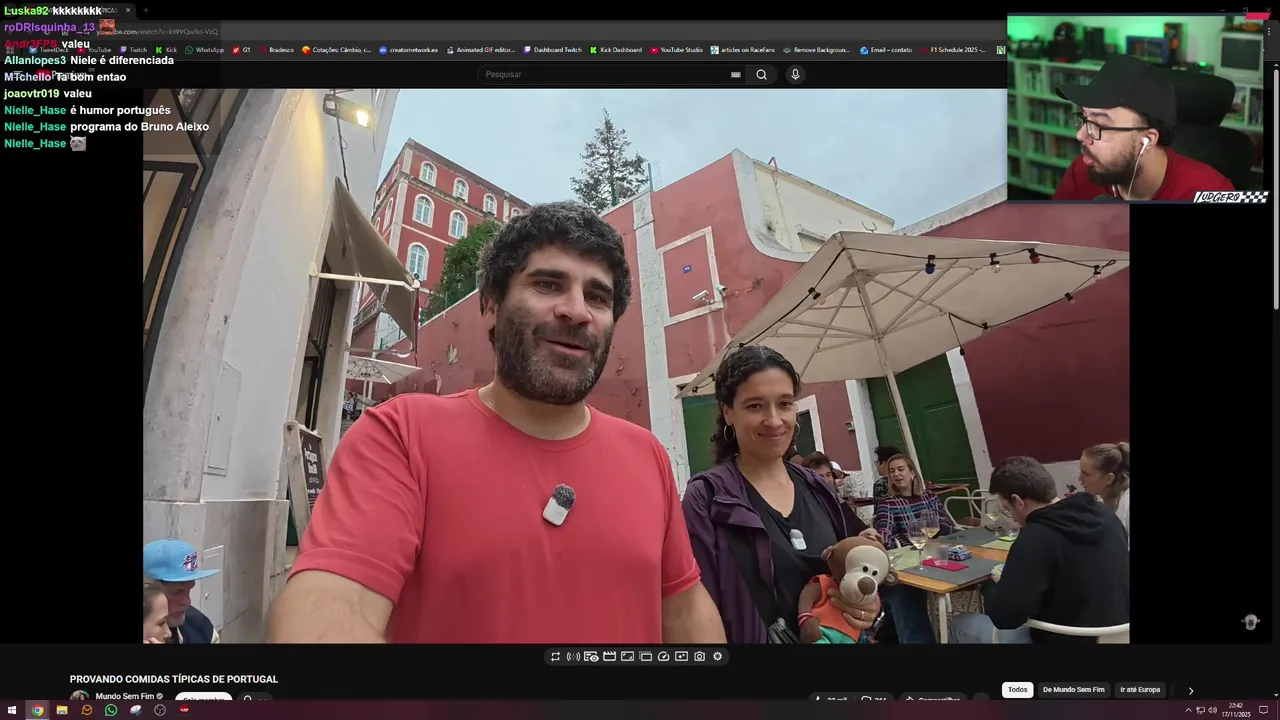Open OBS Studio from the taskbar
The height and width of the screenshot is (720, 1280).
(x=160, y=710)
